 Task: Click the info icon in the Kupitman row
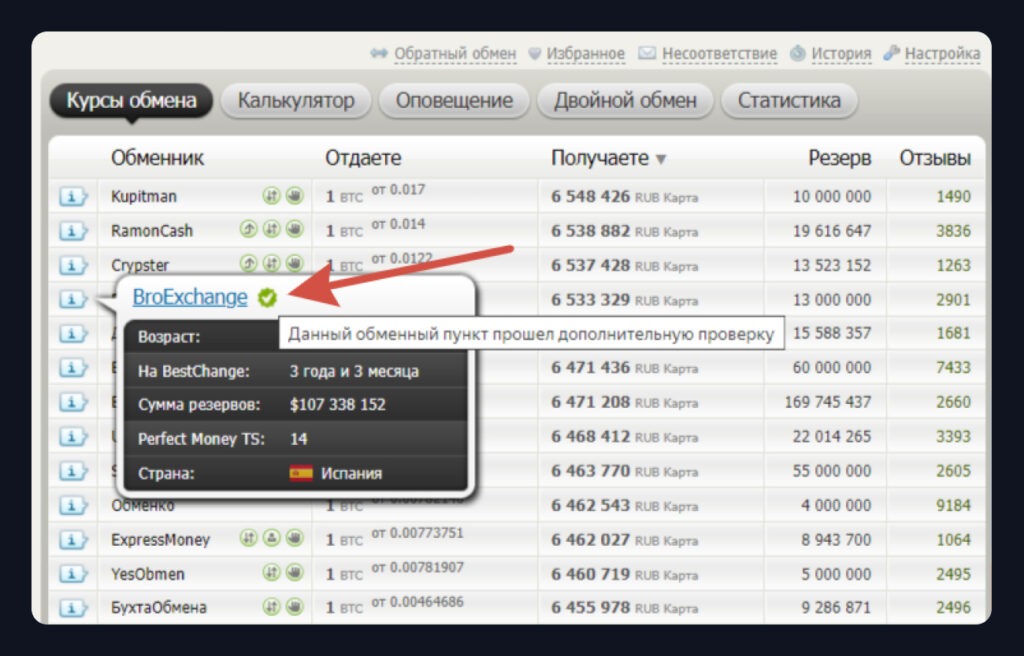tap(73, 197)
